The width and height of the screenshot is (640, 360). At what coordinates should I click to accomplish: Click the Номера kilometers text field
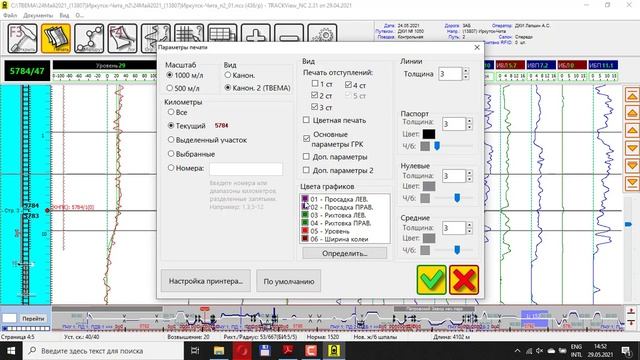(246, 169)
